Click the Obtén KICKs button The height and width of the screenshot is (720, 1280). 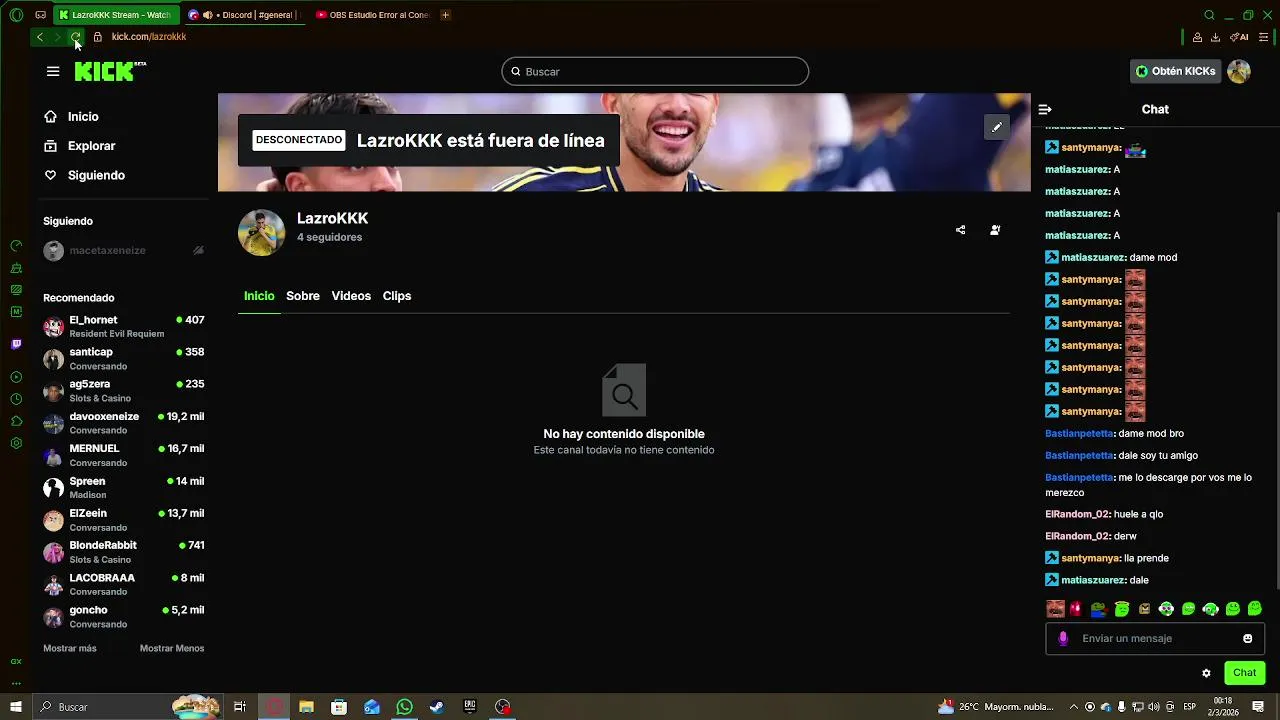(1176, 71)
